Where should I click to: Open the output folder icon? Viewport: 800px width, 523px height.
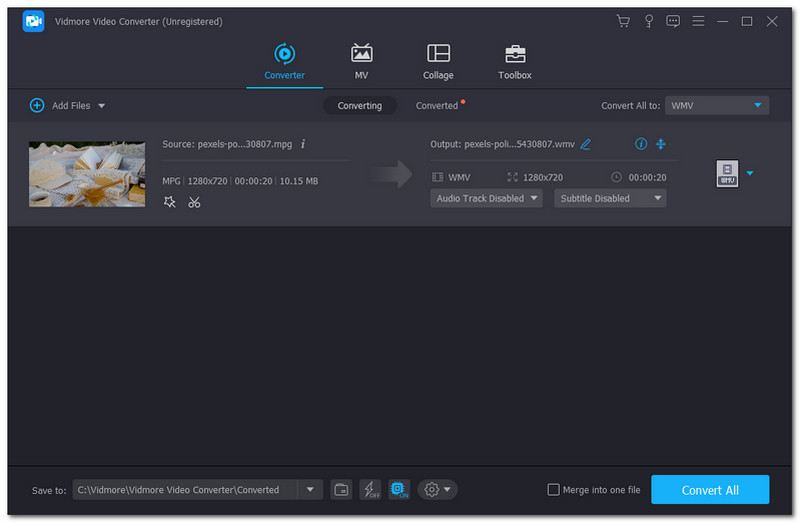(342, 489)
